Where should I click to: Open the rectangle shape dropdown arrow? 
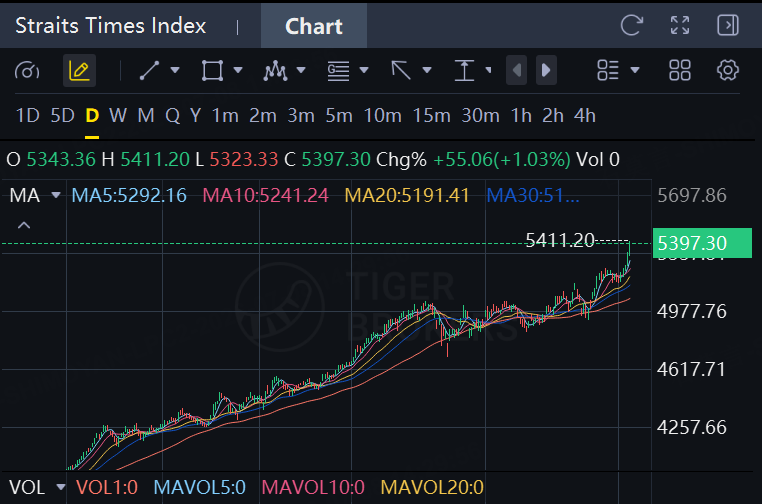238,70
